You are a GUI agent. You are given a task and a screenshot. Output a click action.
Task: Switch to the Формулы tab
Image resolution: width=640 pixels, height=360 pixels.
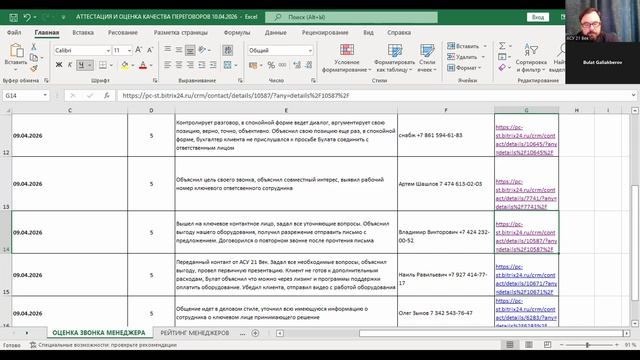237,32
